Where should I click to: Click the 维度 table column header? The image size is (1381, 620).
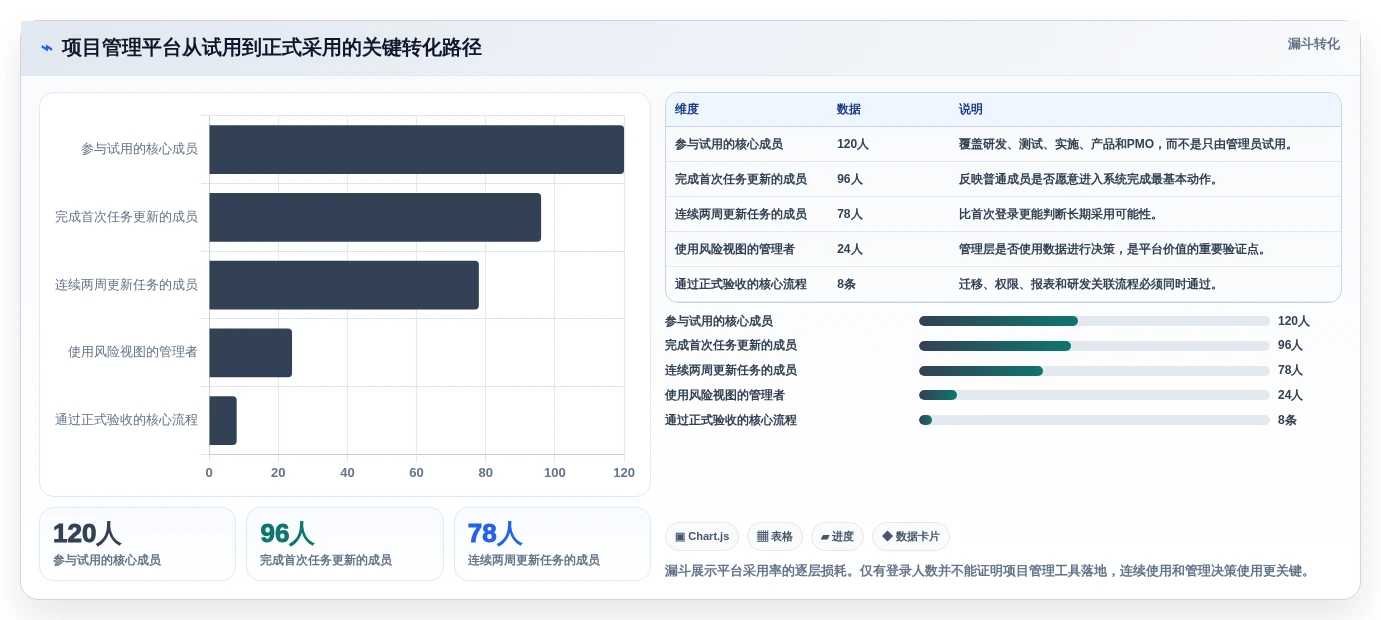tap(687, 109)
